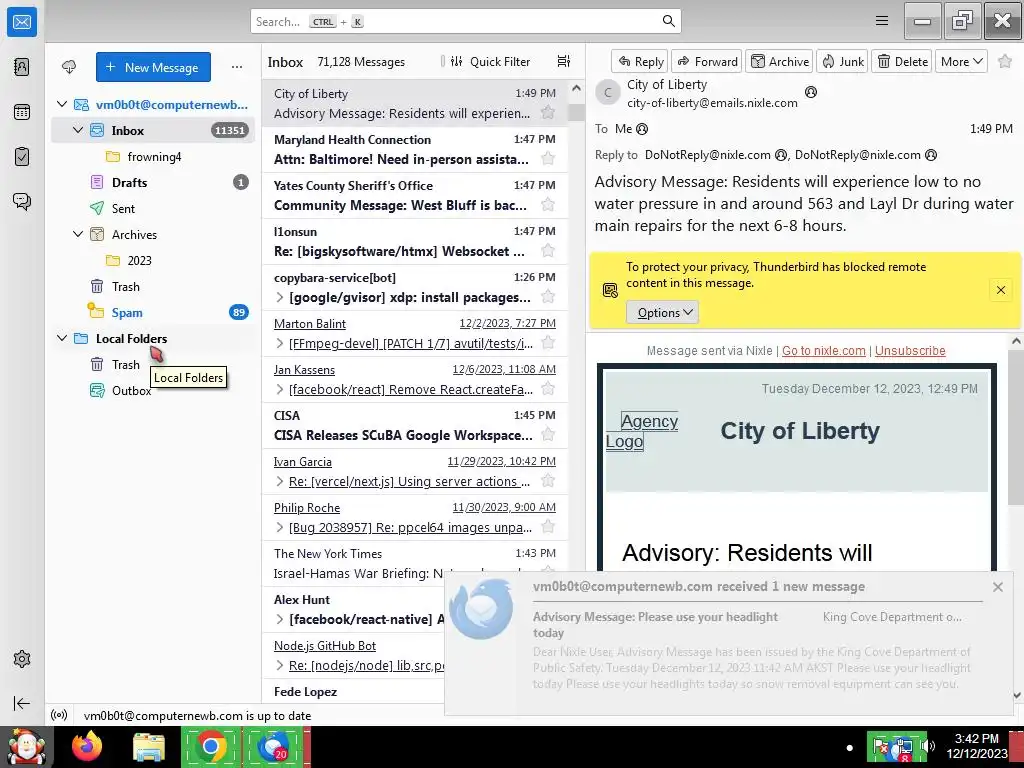
Task: Mark the message as Junk
Action: point(842,61)
